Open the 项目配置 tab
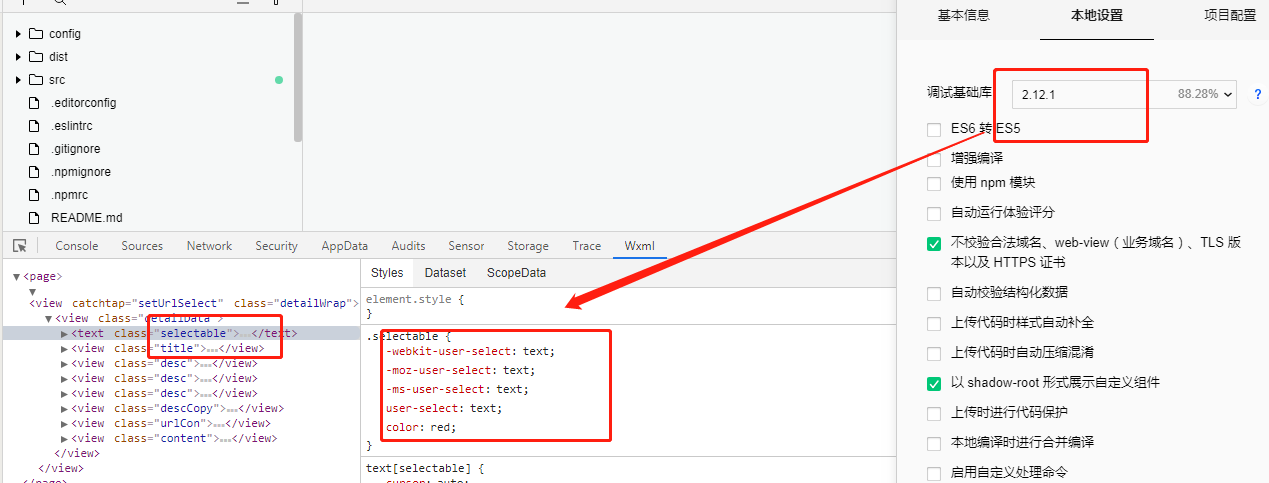The width and height of the screenshot is (1269, 483). [1230, 15]
